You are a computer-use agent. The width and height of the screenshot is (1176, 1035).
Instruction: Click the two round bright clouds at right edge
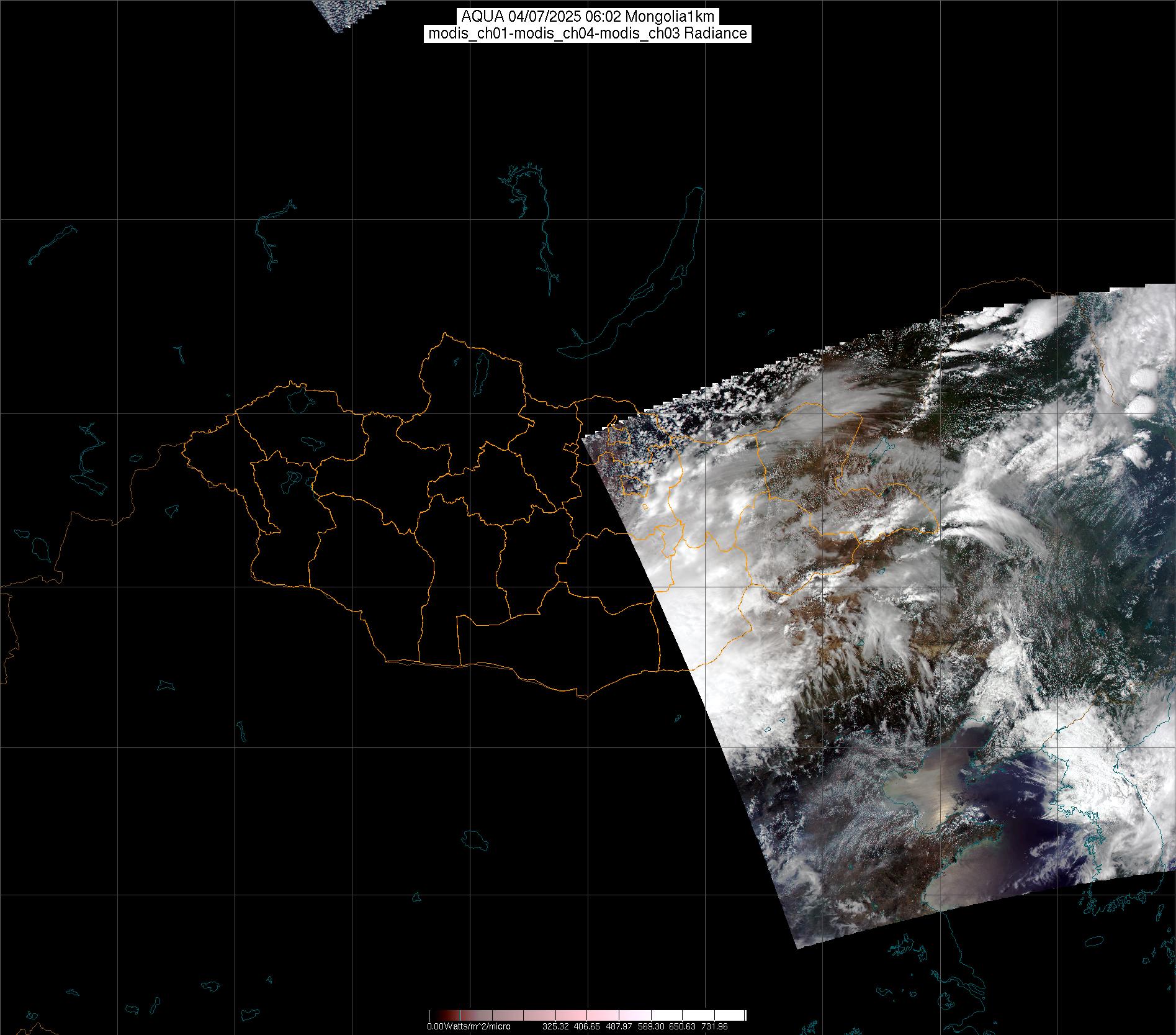(1142, 391)
